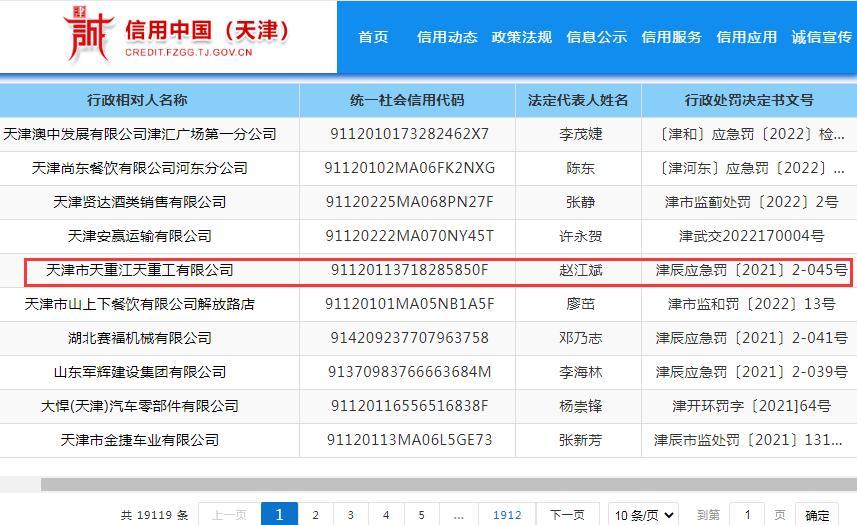Screen dimensions: 857x525
Task: Go to page 2 in pagination
Action: 315,515
